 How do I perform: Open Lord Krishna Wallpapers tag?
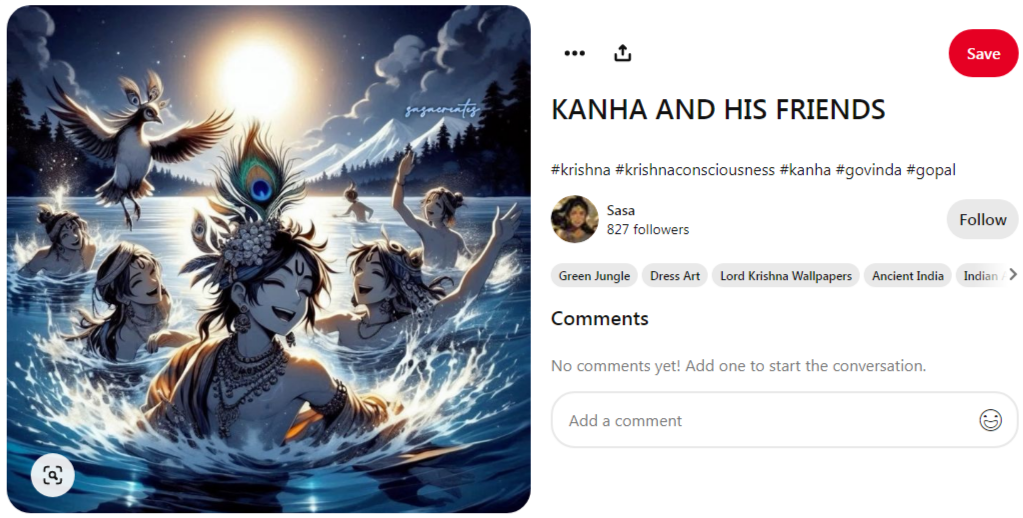(x=786, y=276)
